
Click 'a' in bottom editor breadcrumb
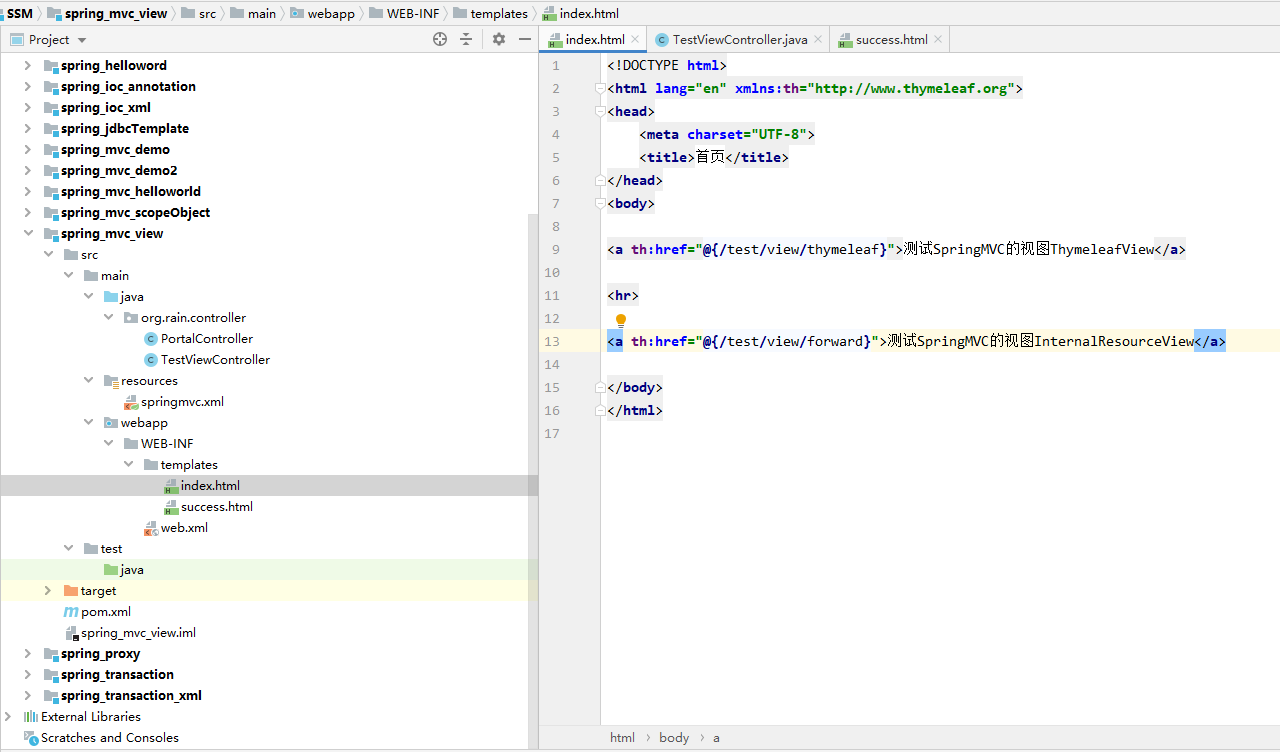tap(716, 738)
